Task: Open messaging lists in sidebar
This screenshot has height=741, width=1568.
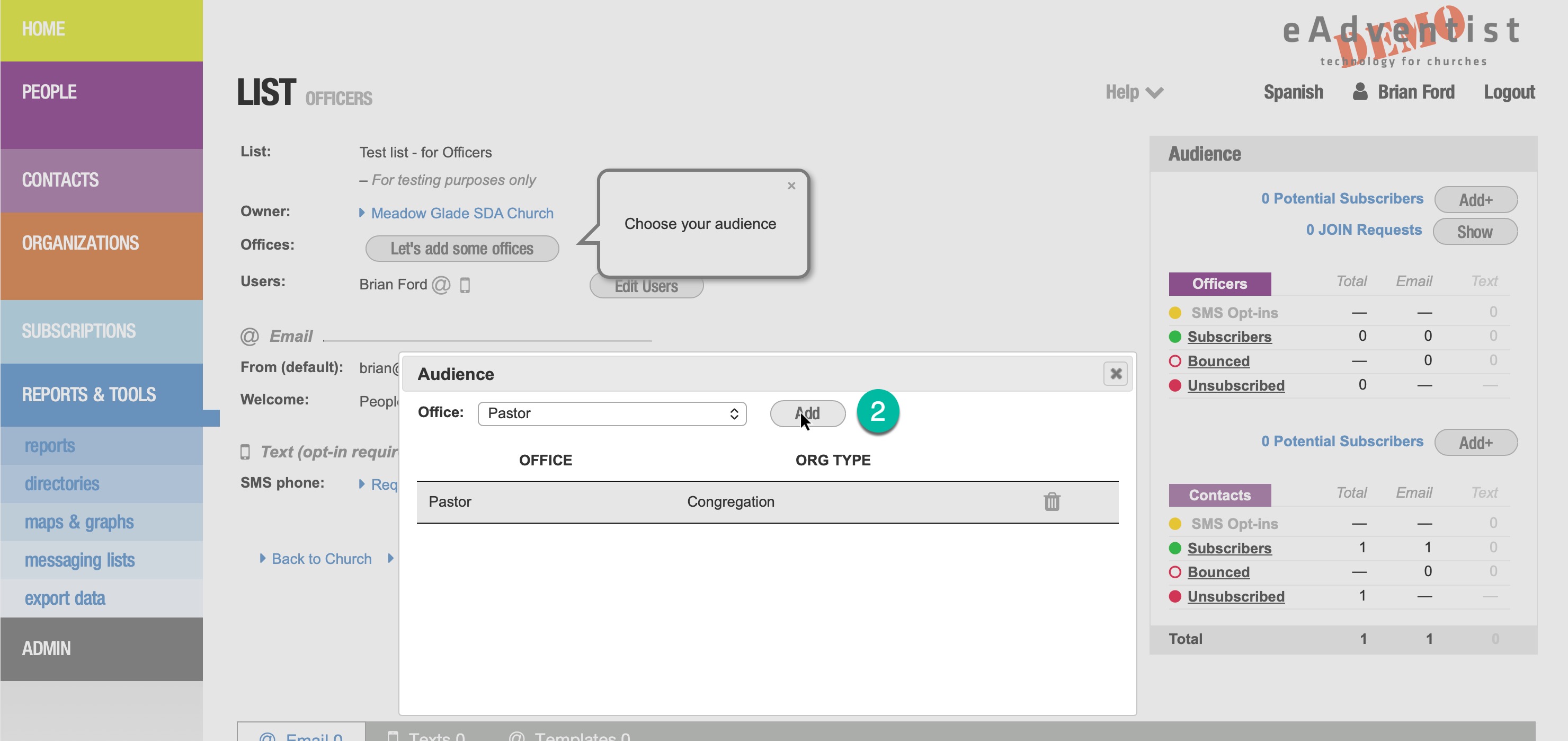Action: [x=80, y=560]
